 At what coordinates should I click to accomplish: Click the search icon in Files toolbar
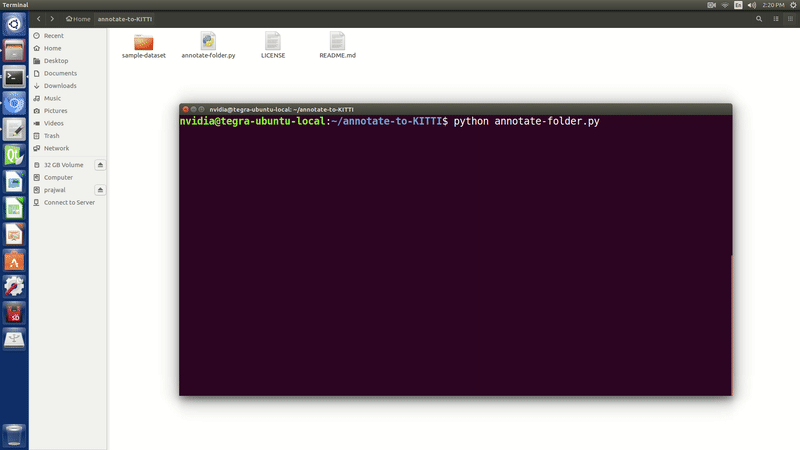click(x=759, y=19)
